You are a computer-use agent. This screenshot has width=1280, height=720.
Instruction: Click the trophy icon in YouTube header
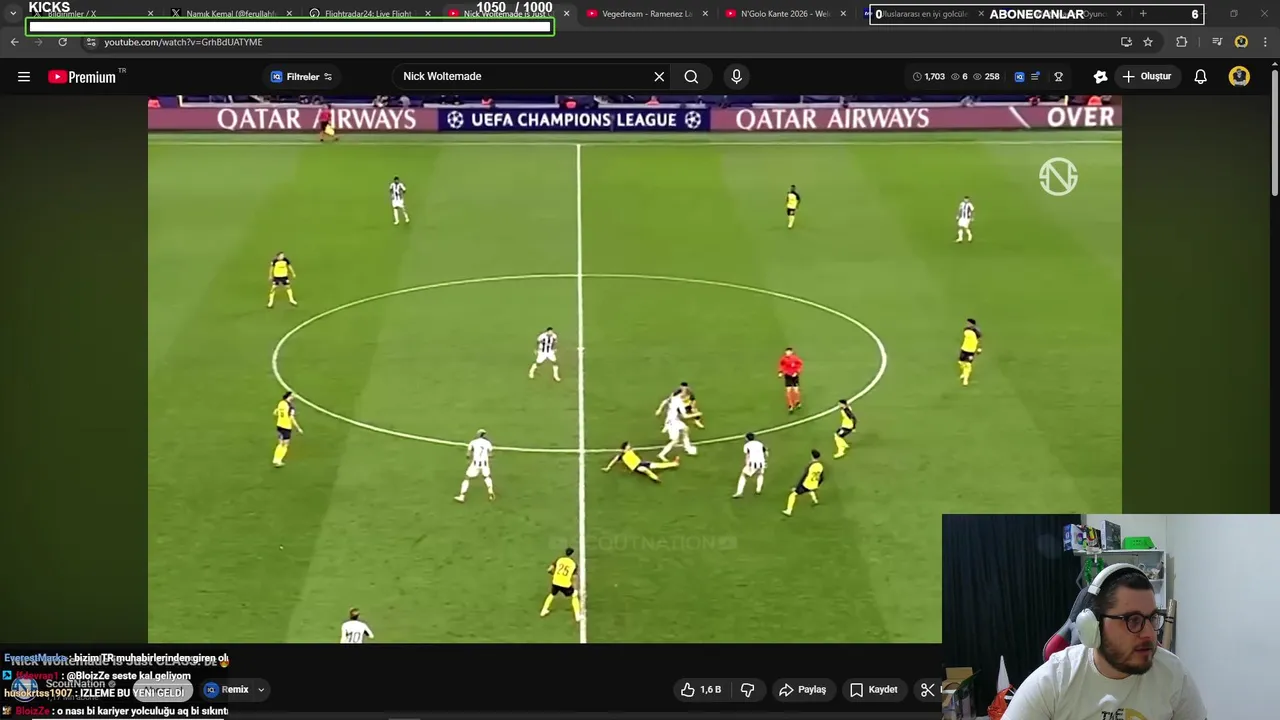[x=1058, y=77]
